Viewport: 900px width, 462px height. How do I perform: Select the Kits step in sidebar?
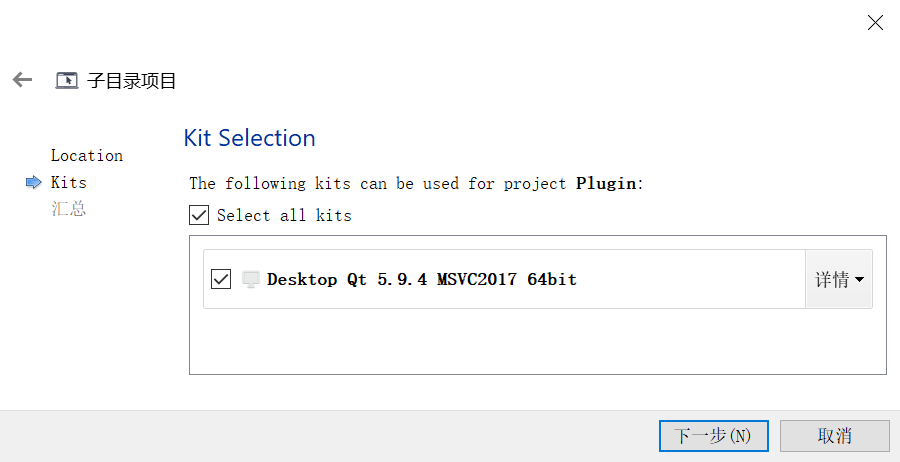[x=68, y=183]
